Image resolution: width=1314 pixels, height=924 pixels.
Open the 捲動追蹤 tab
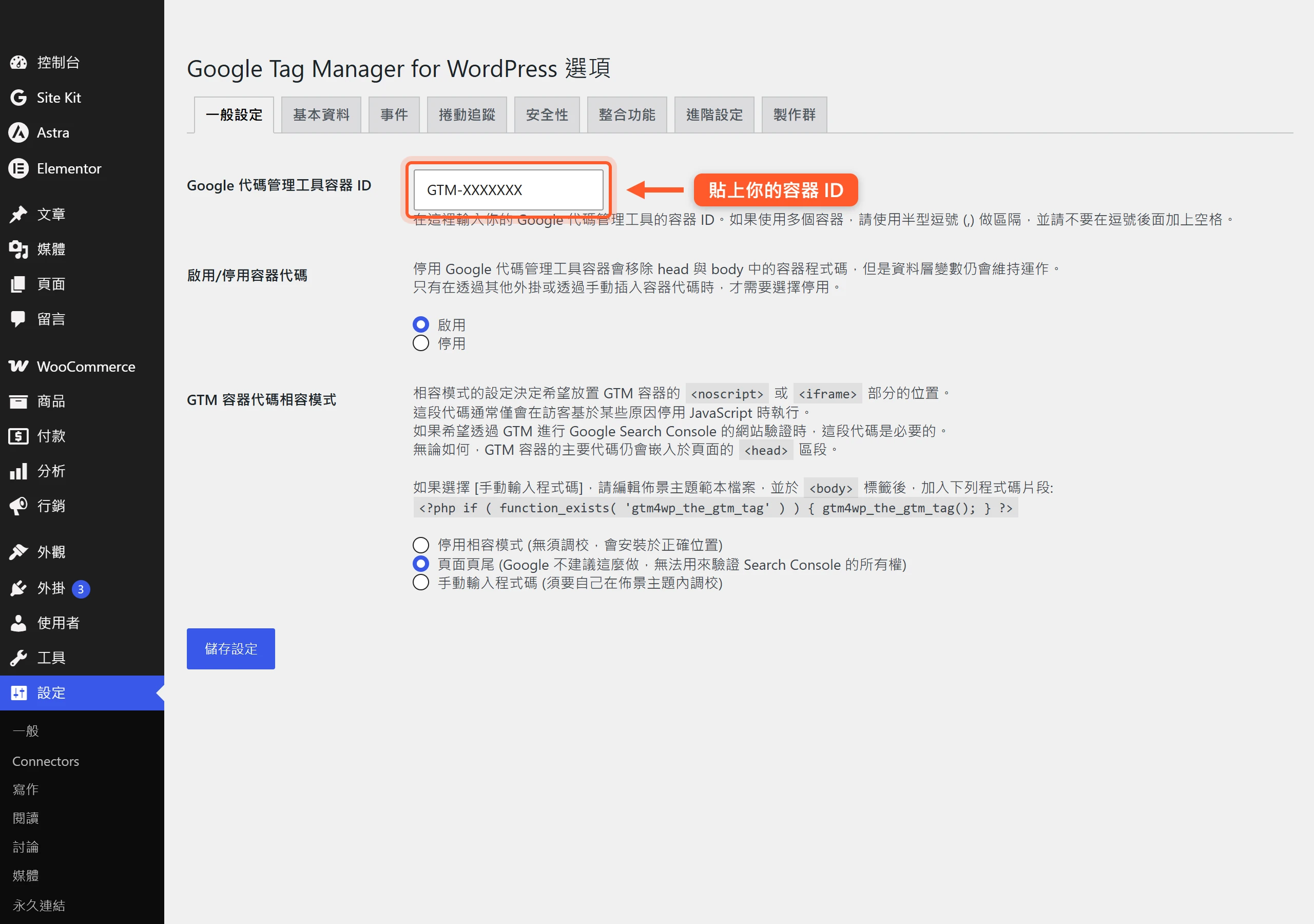point(467,114)
